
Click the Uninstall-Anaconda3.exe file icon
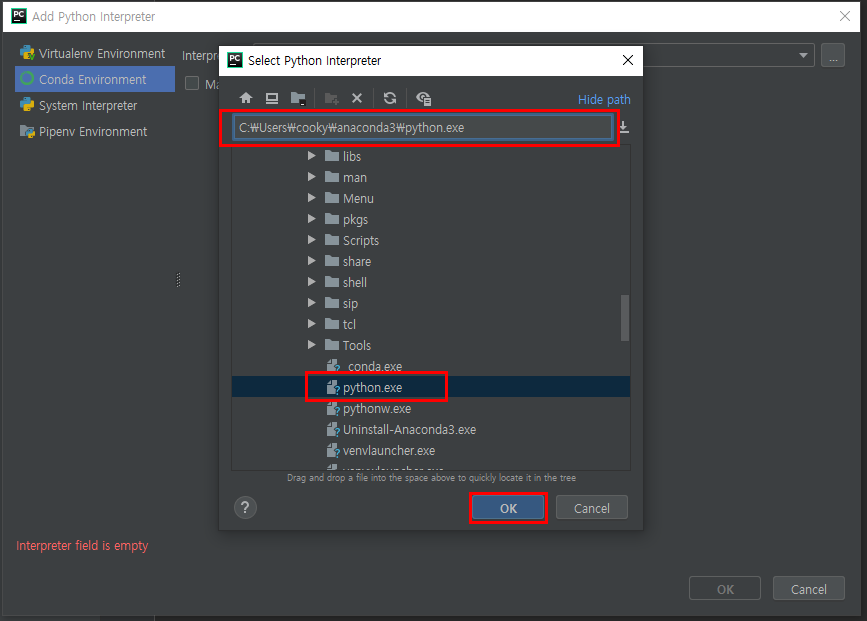click(333, 430)
